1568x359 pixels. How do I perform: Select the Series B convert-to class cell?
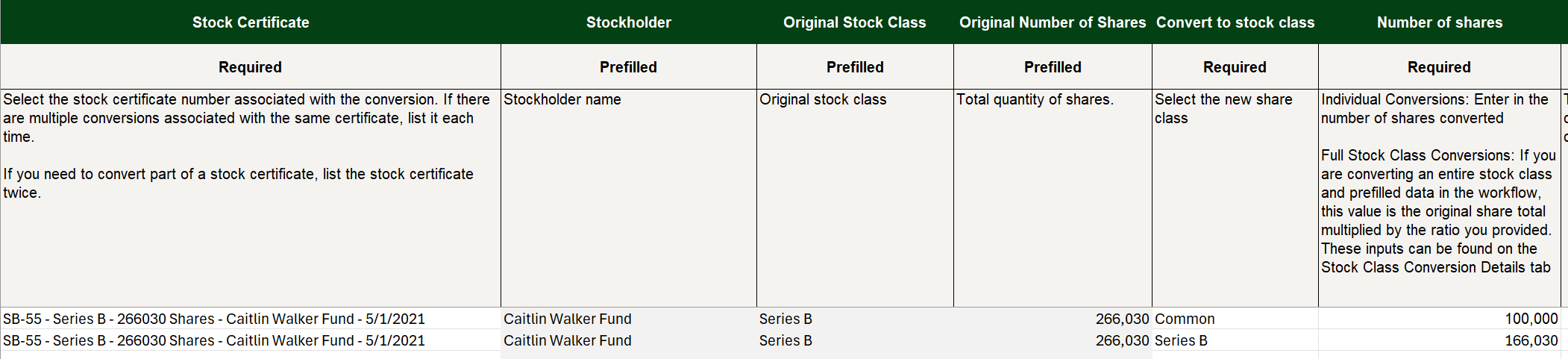click(x=1235, y=340)
